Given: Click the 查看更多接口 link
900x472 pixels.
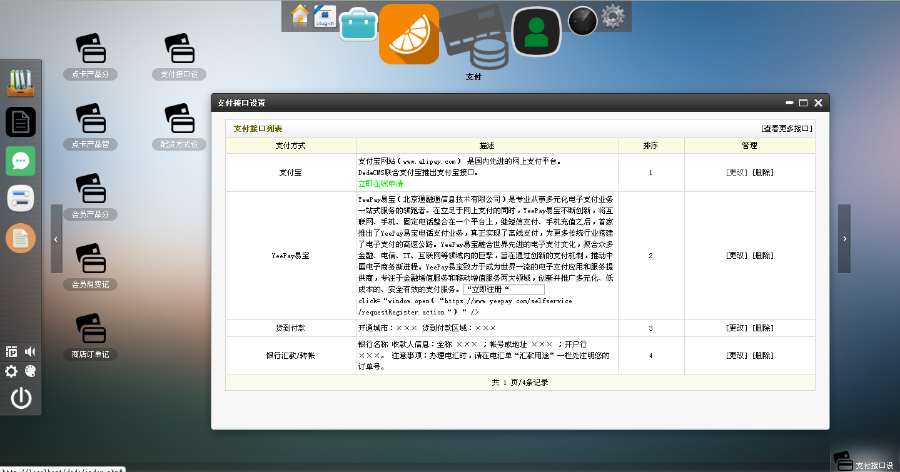Looking at the screenshot, I should pyautogui.click(x=787, y=129).
